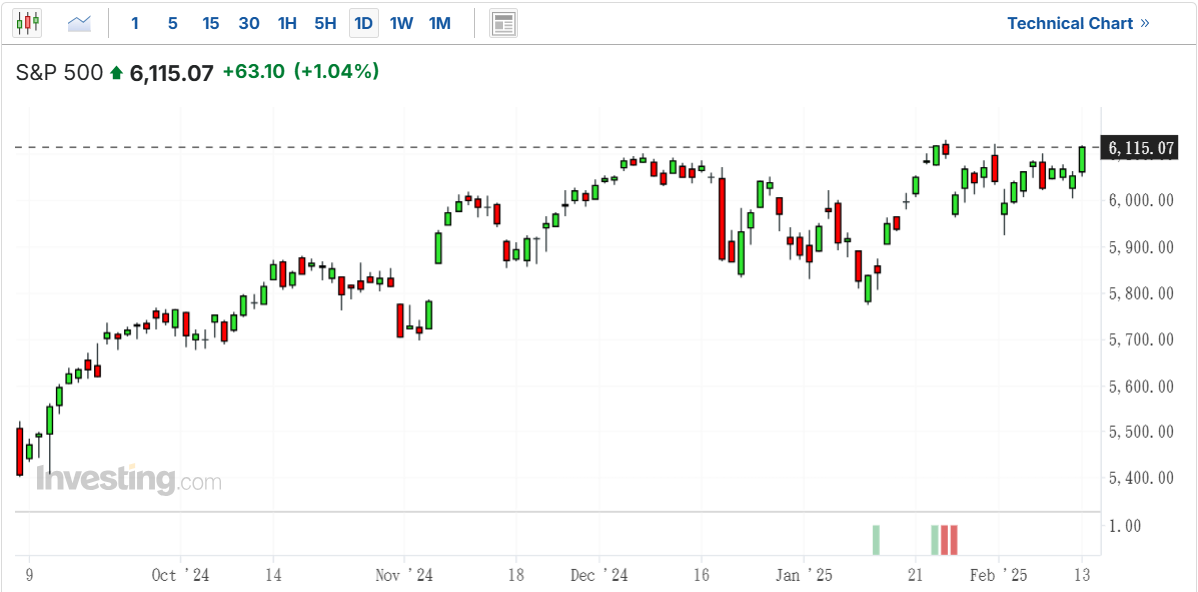Click the first green volume bar

(876, 540)
